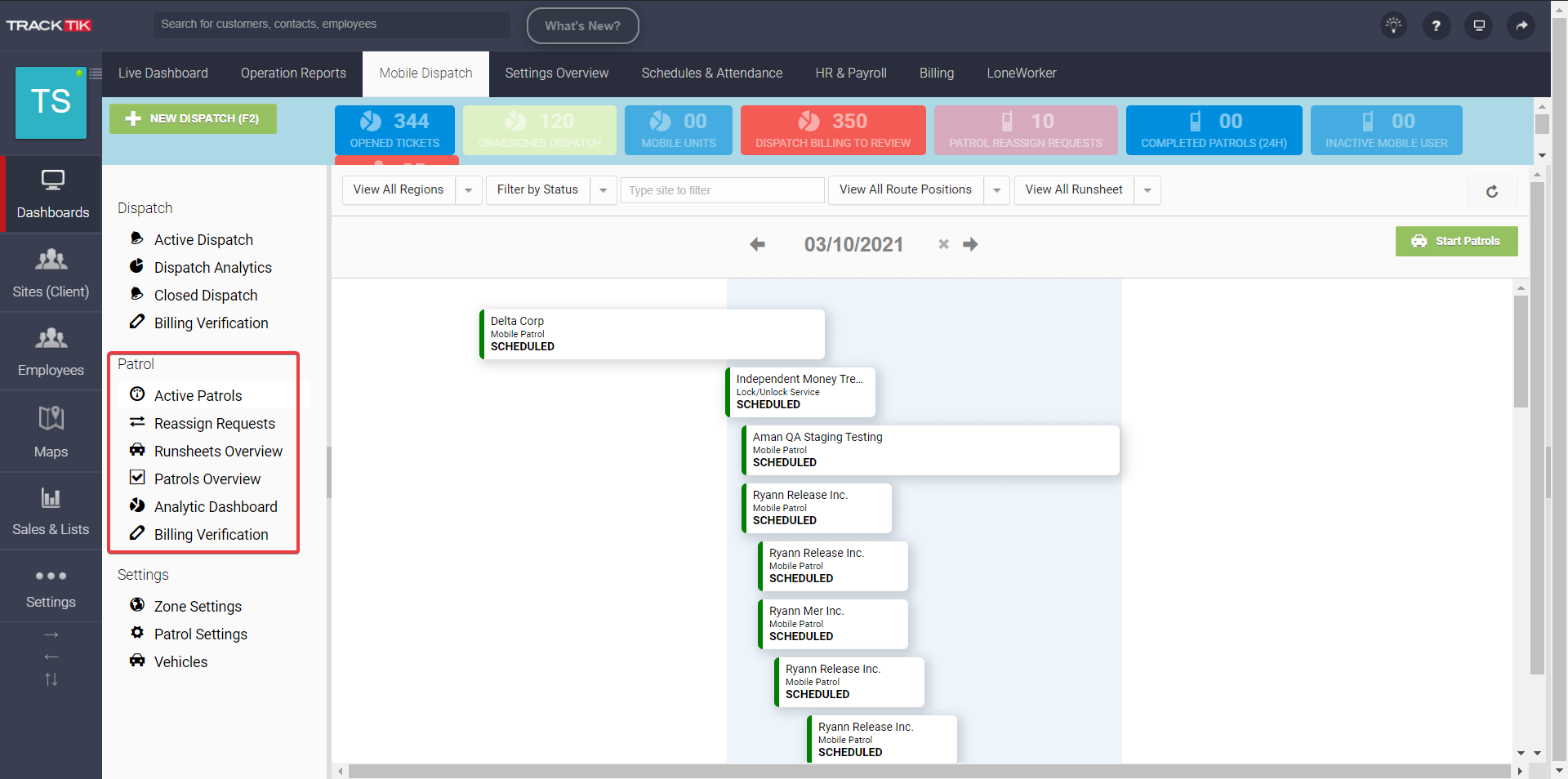Go to previous date with left arrow
The image size is (1568, 779).
click(757, 244)
